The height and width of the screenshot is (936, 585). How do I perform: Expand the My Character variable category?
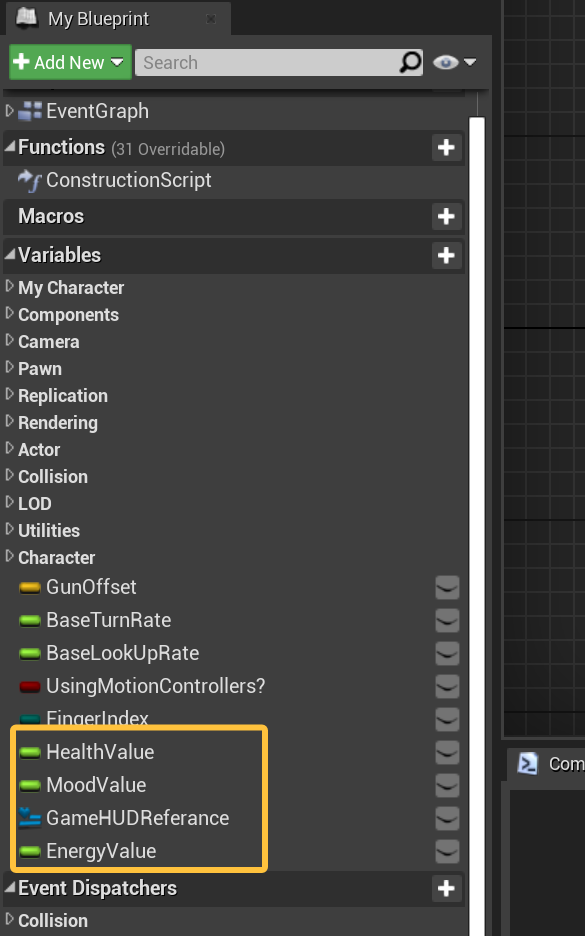coord(9,287)
